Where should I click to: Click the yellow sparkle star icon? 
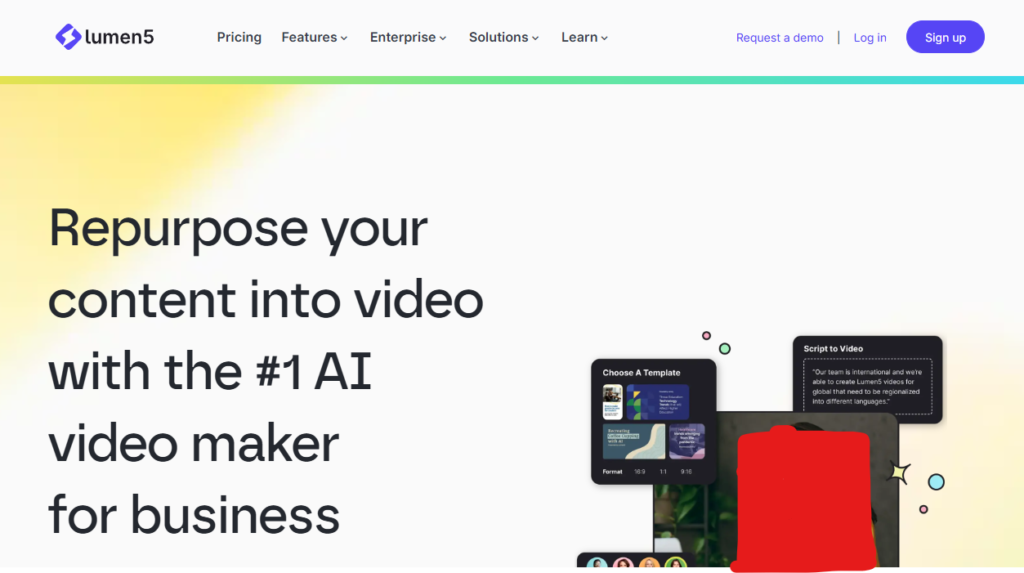899,472
